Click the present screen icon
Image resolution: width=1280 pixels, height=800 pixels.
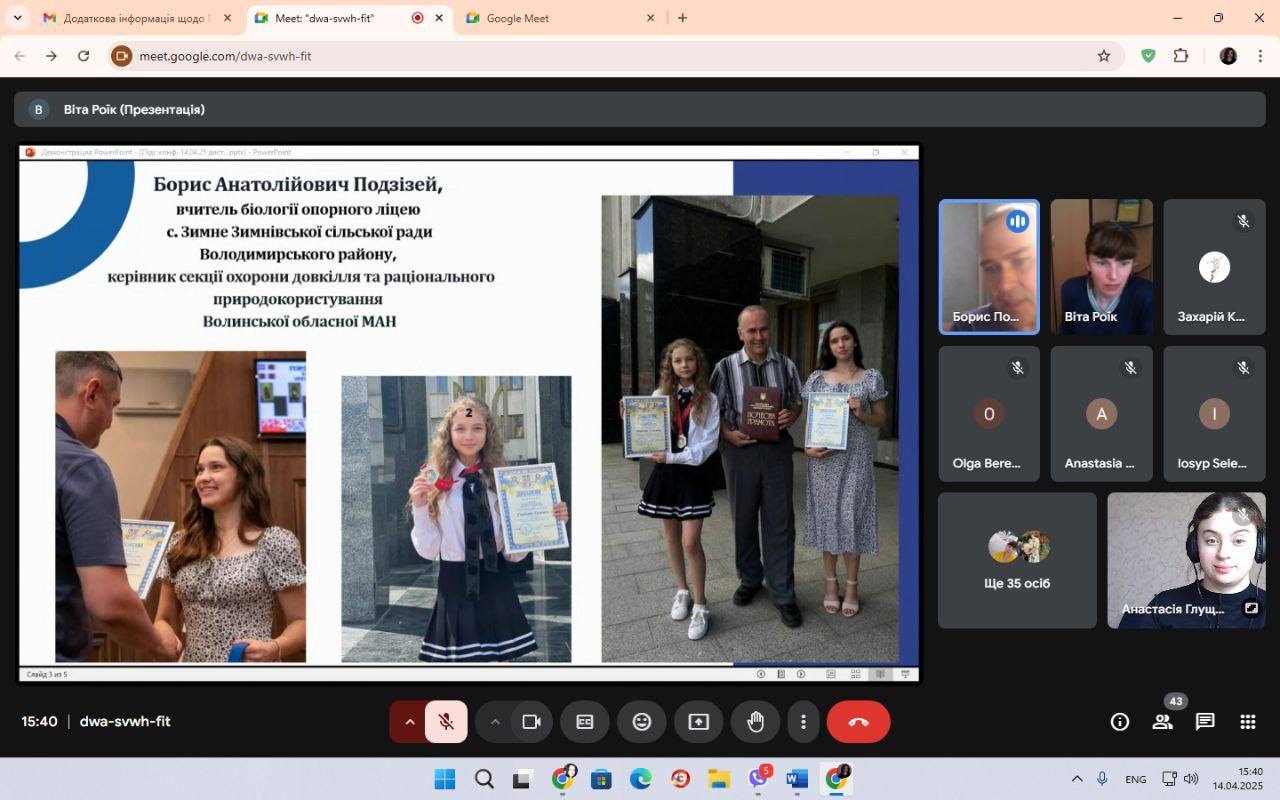pyautogui.click(x=698, y=721)
